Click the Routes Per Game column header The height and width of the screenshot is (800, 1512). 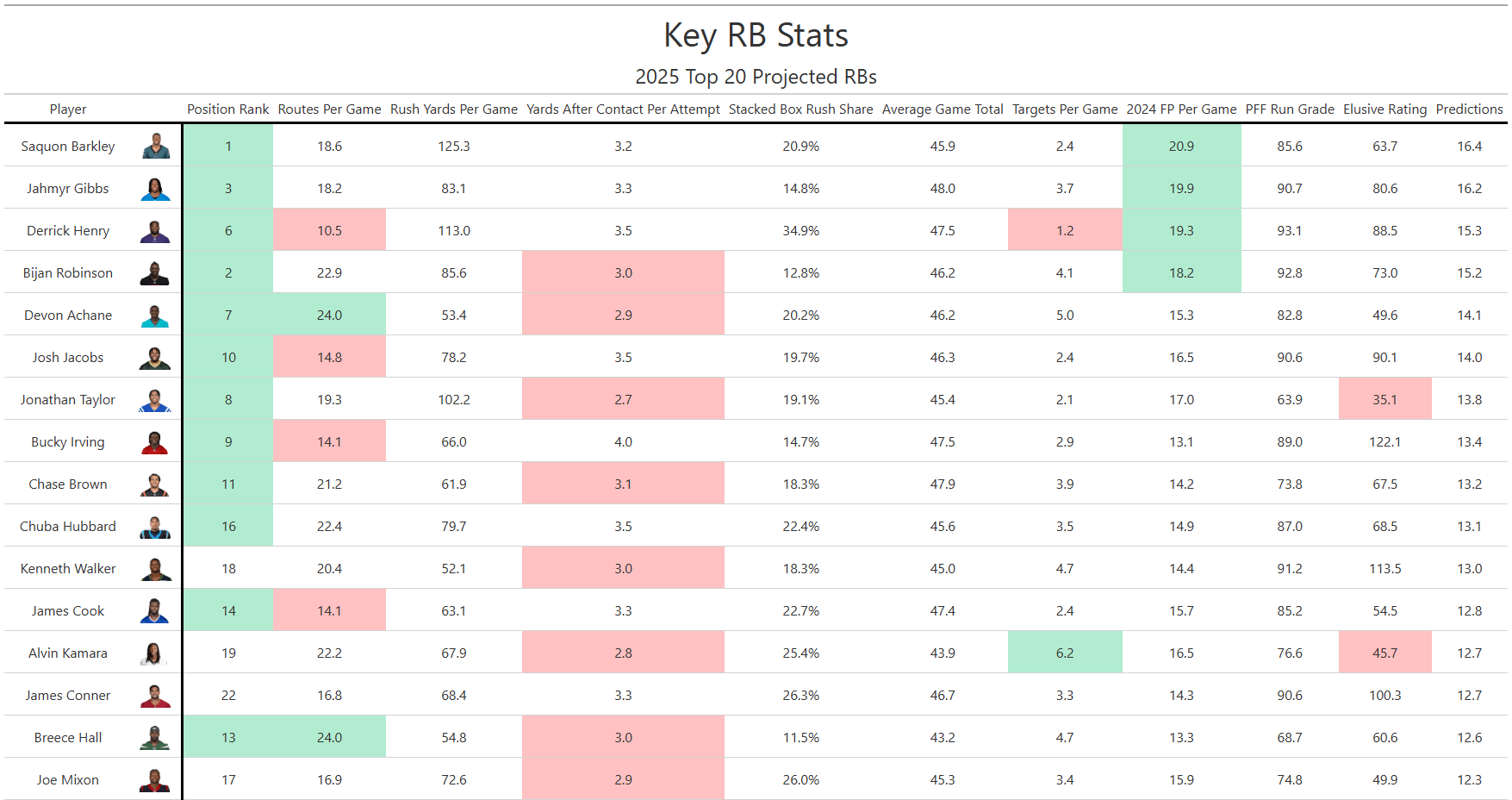tap(329, 109)
